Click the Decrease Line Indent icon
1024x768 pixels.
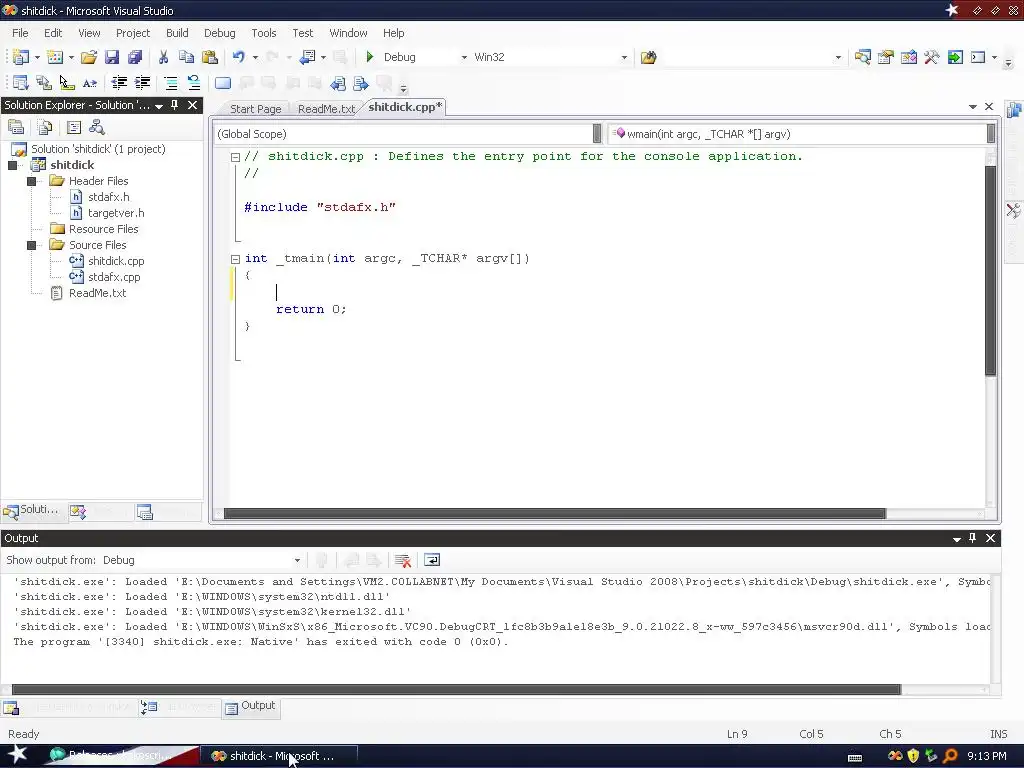click(119, 83)
